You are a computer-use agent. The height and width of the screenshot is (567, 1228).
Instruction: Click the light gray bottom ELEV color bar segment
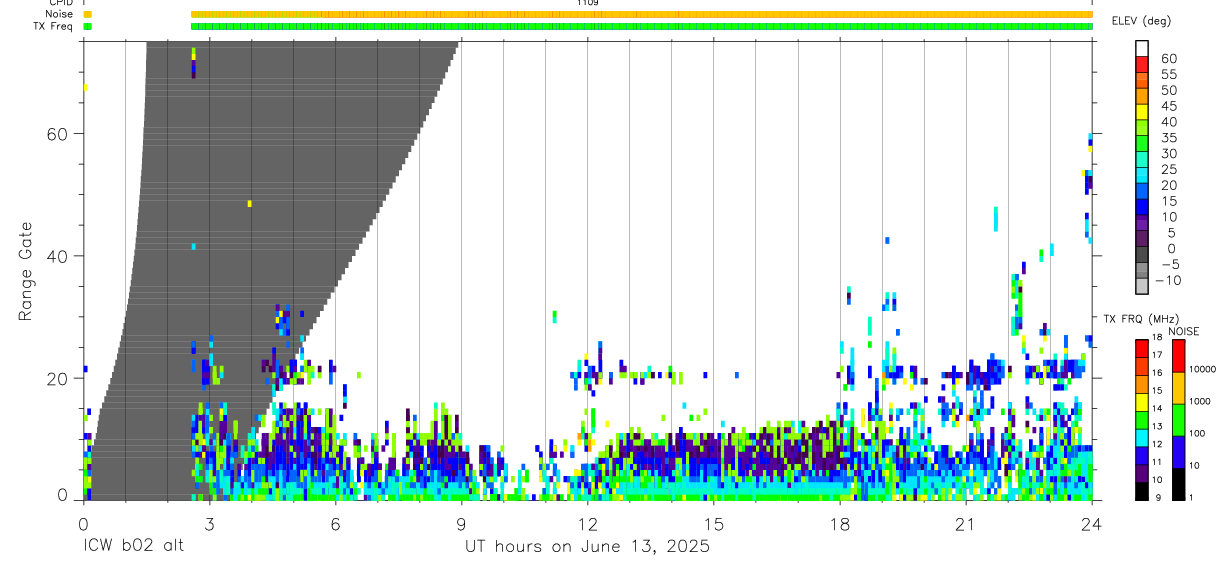coord(1142,286)
